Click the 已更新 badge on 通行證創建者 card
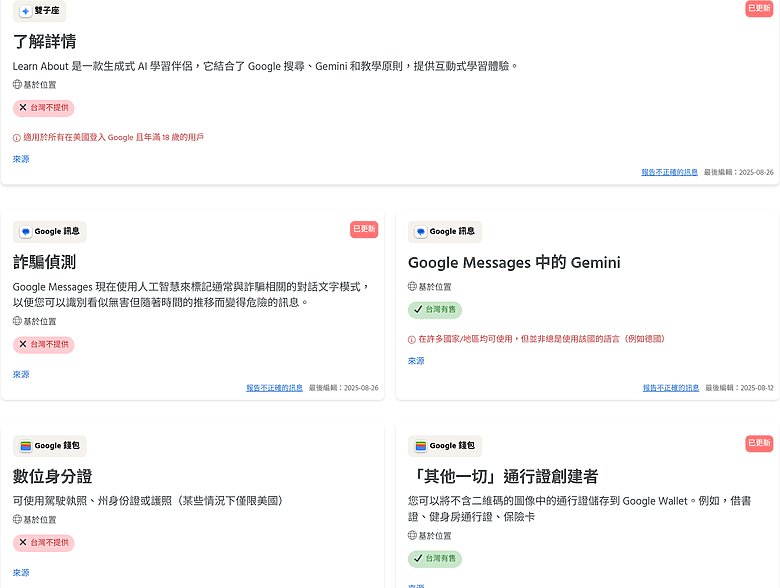Viewport: 780px width, 588px height. click(759, 444)
